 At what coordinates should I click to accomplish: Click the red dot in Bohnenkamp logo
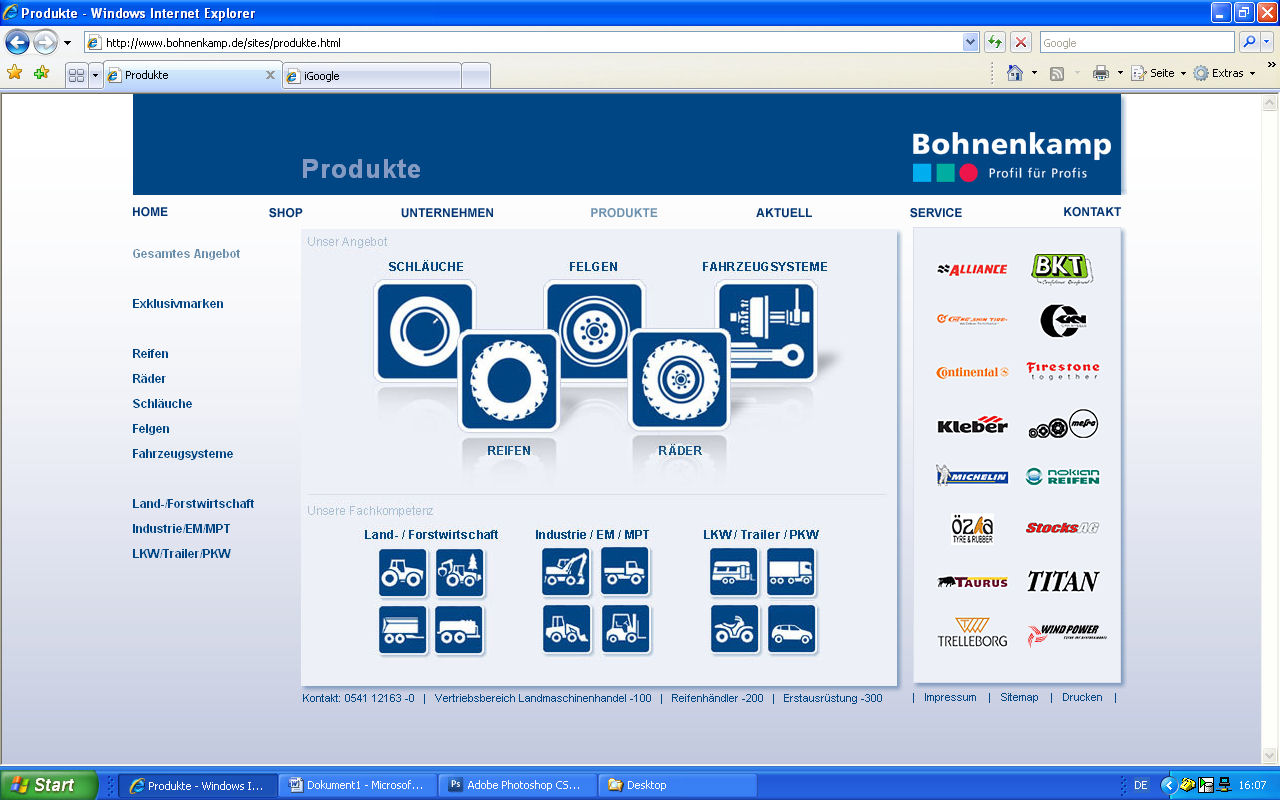pos(968,173)
